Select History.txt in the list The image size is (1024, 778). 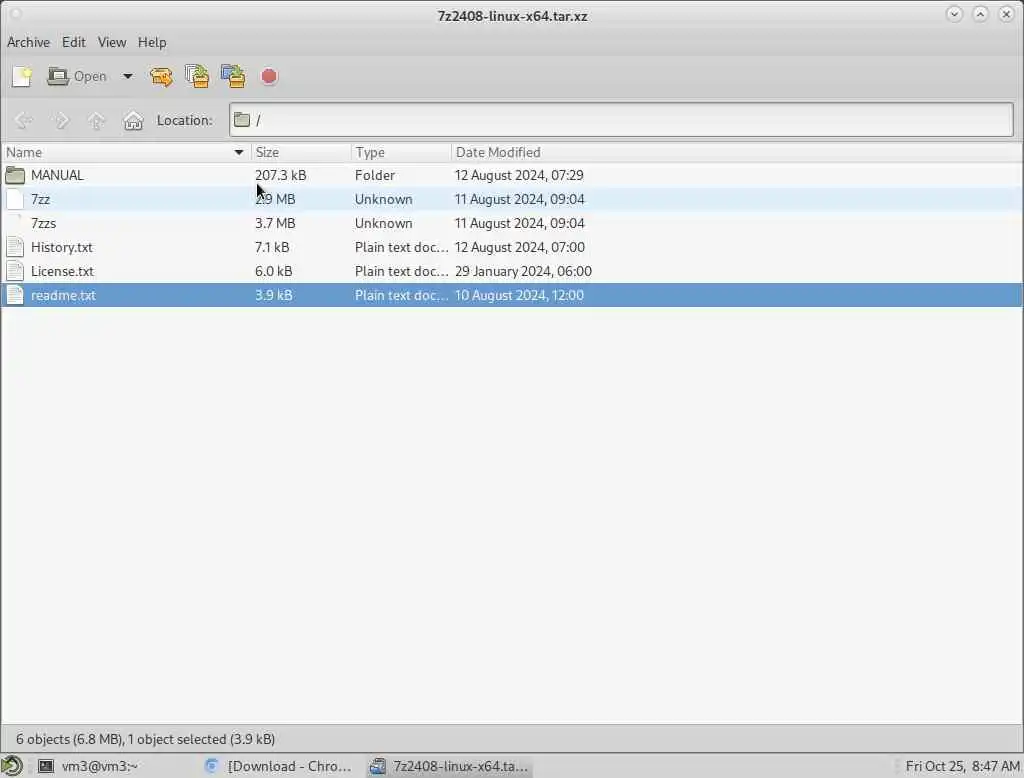coord(512,247)
